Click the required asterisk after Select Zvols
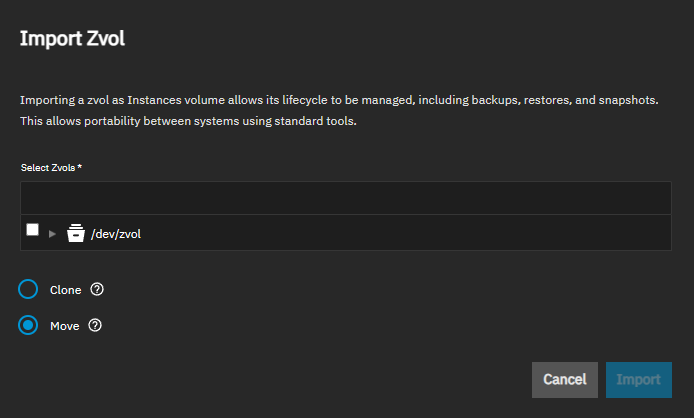This screenshot has width=694, height=418. tap(79, 166)
